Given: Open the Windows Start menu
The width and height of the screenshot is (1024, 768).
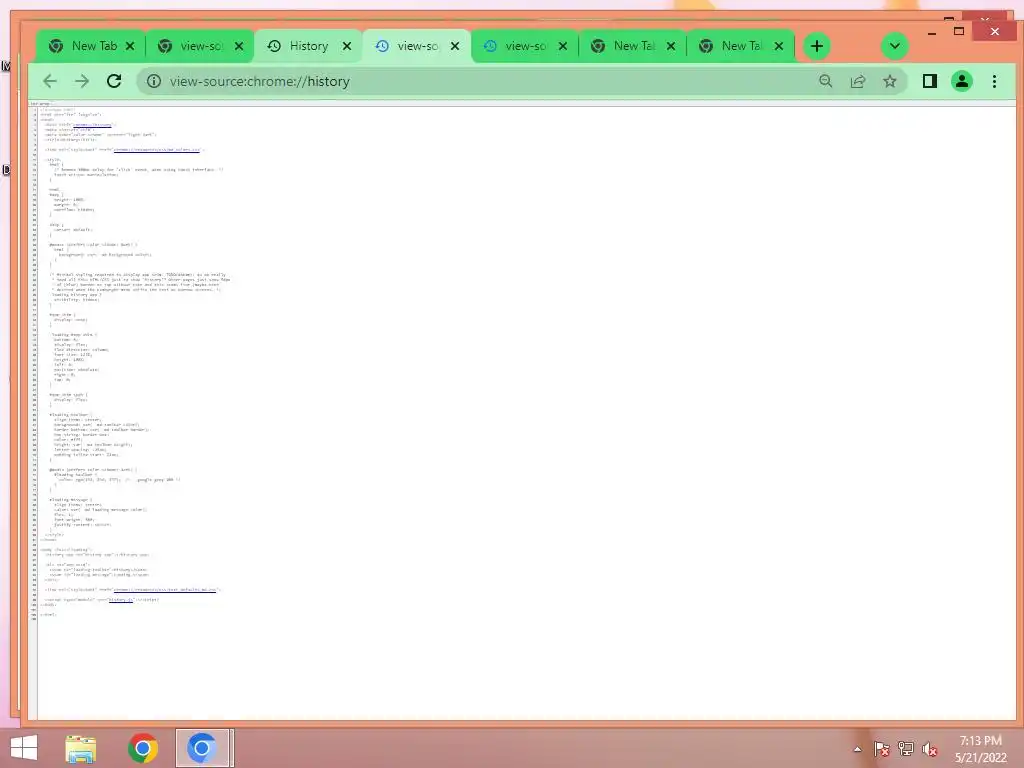Looking at the screenshot, I should point(24,748).
